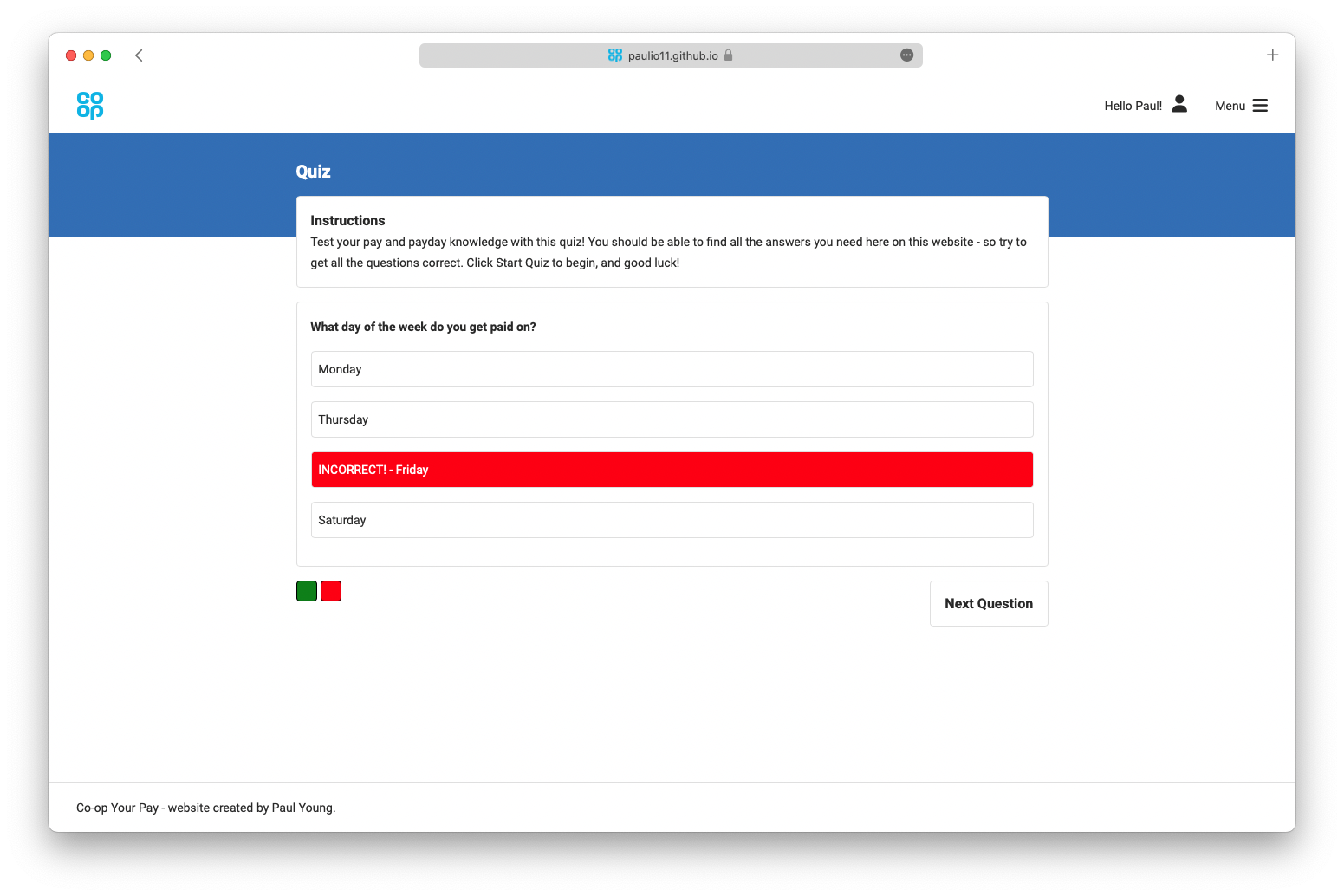The image size is (1344, 896).
Task: Select the Thursday answer option
Action: pos(672,419)
